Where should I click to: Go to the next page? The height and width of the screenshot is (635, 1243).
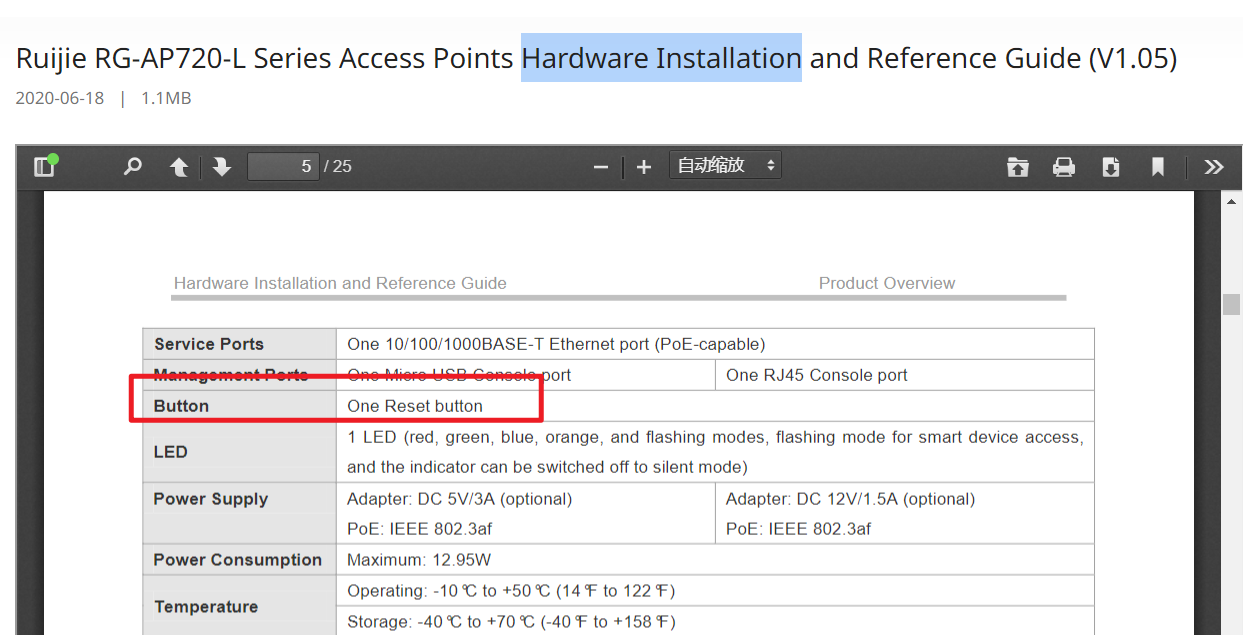pos(222,166)
